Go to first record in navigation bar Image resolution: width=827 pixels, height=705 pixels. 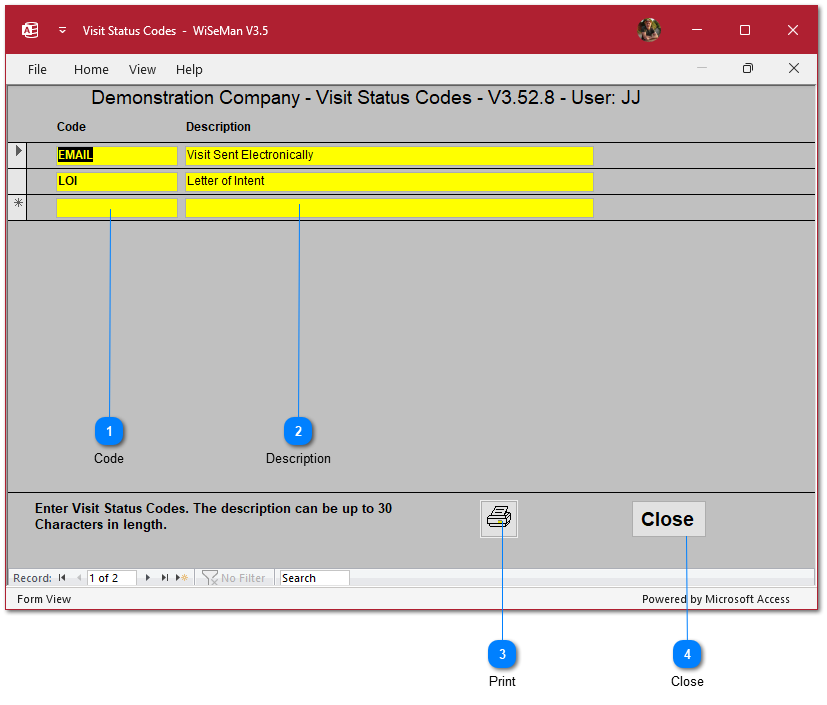click(62, 578)
